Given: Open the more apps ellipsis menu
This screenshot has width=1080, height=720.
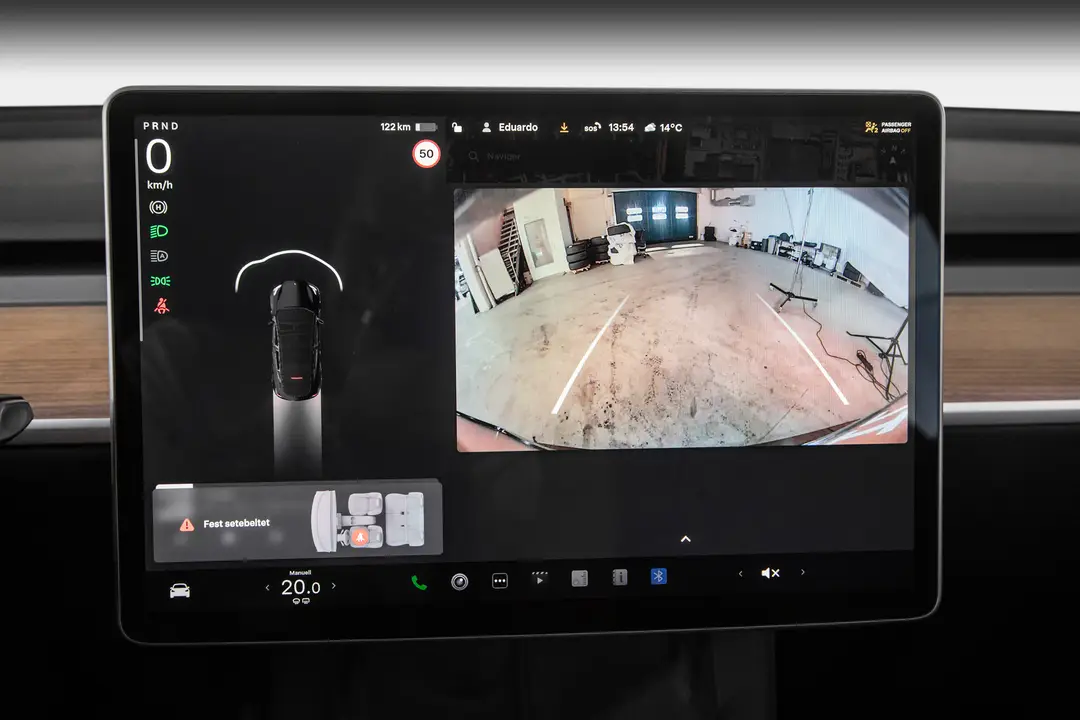Looking at the screenshot, I should coord(500,581).
